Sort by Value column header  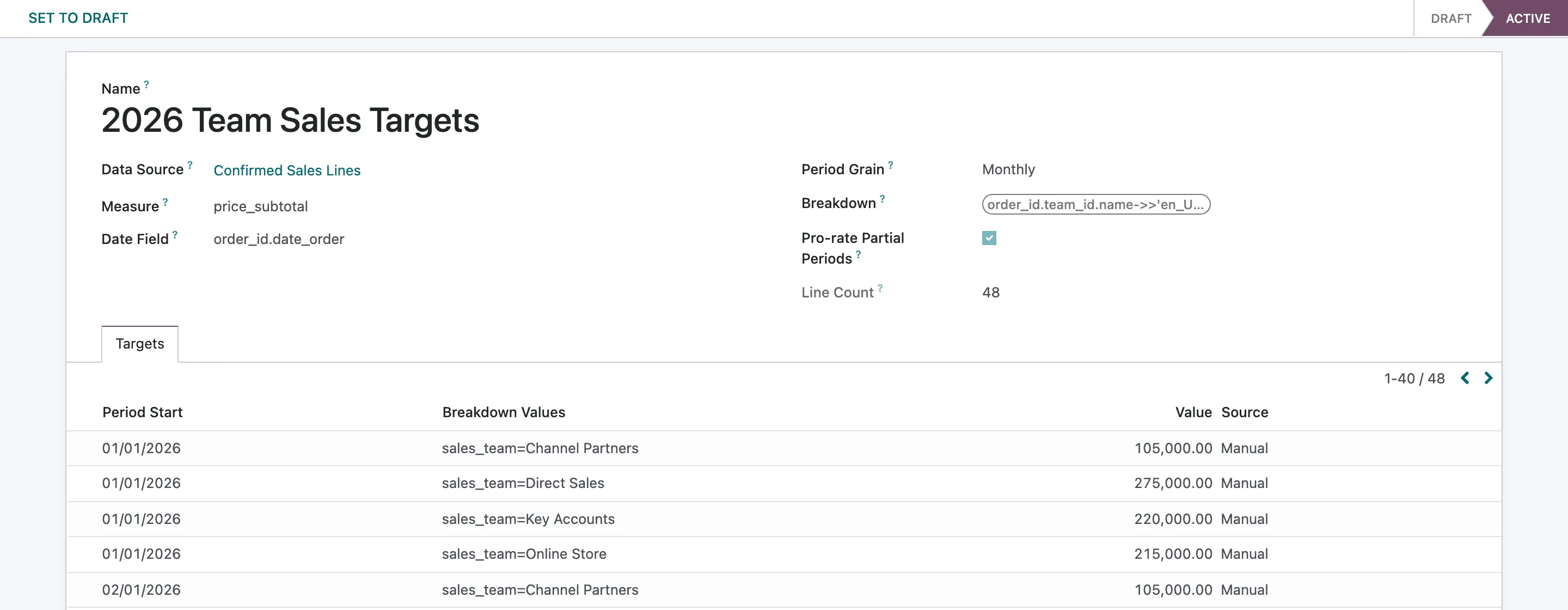tap(1193, 412)
